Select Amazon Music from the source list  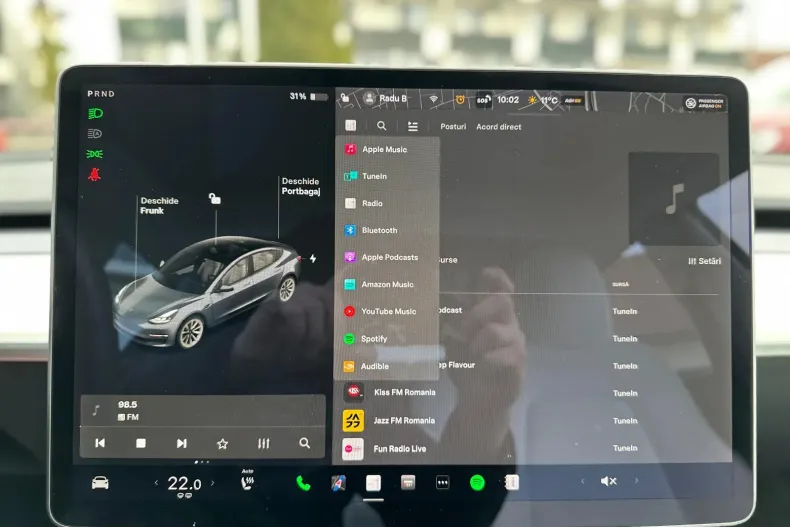pos(386,285)
